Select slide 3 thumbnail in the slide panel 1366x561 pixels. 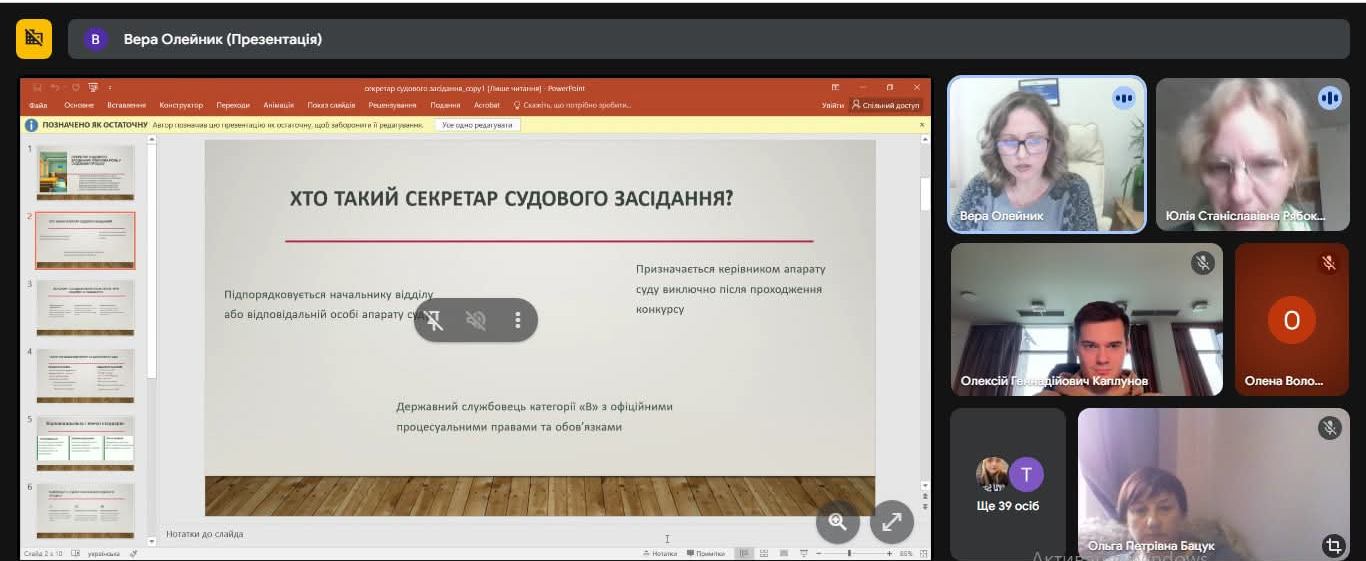85,308
